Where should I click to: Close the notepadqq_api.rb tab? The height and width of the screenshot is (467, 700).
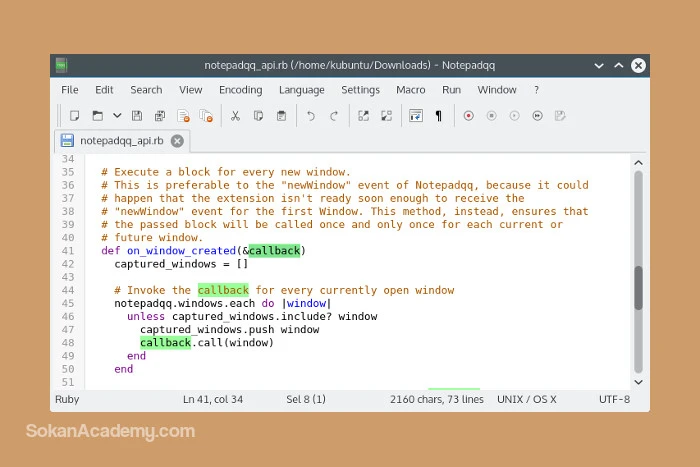coord(177,141)
